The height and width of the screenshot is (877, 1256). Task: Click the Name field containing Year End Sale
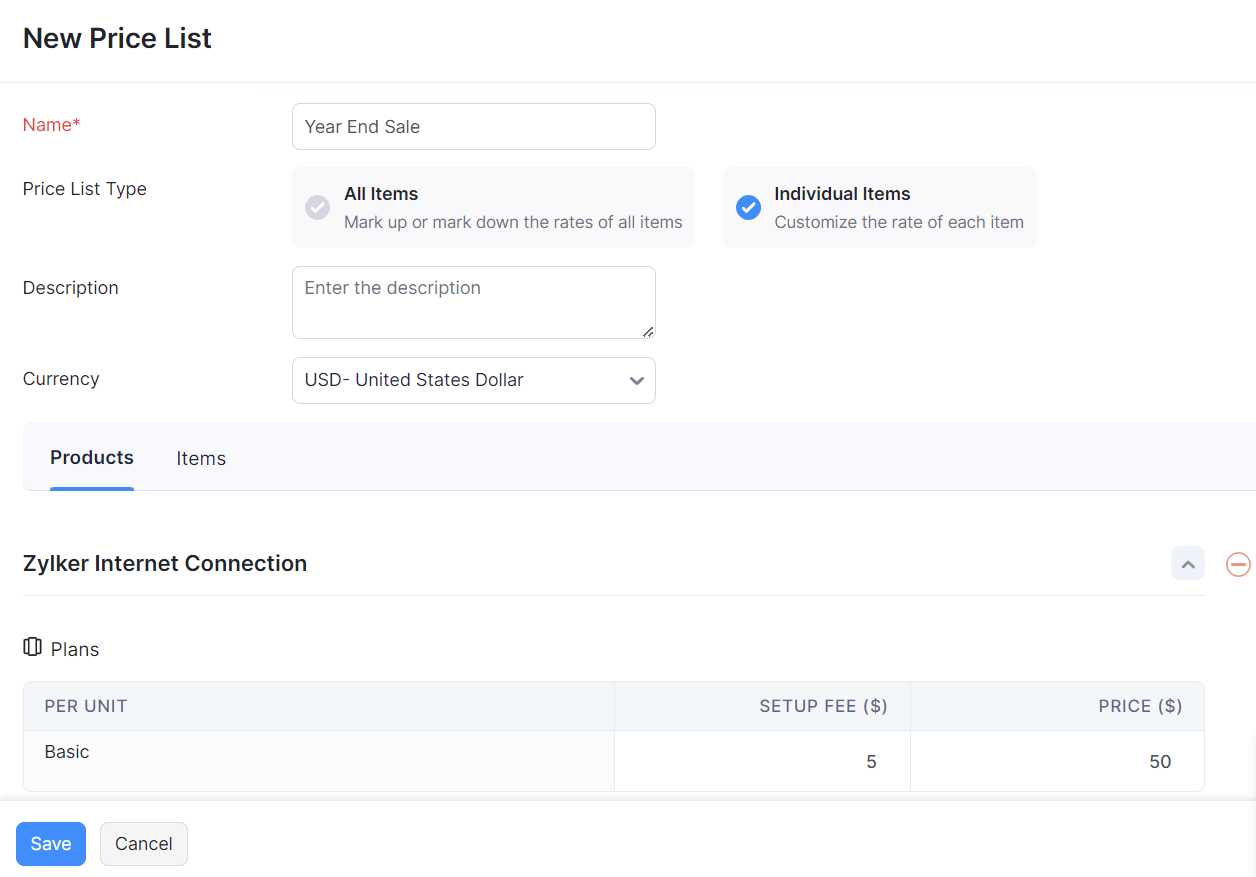tap(473, 126)
